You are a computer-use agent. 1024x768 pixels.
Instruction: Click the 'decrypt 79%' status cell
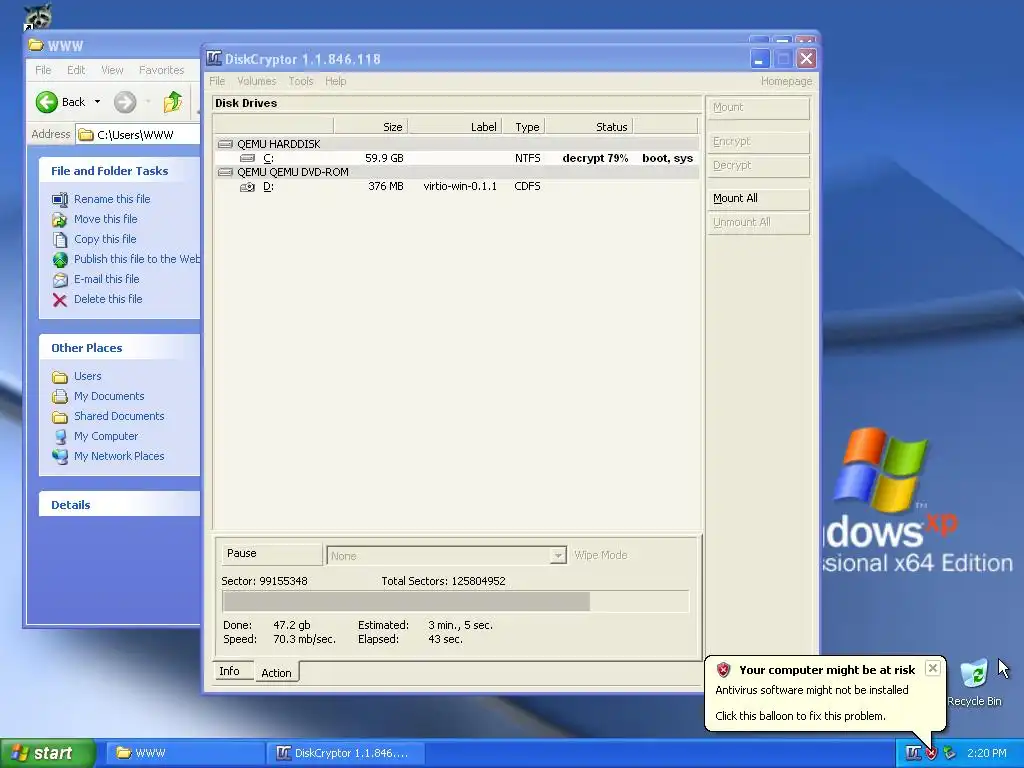(x=595, y=158)
